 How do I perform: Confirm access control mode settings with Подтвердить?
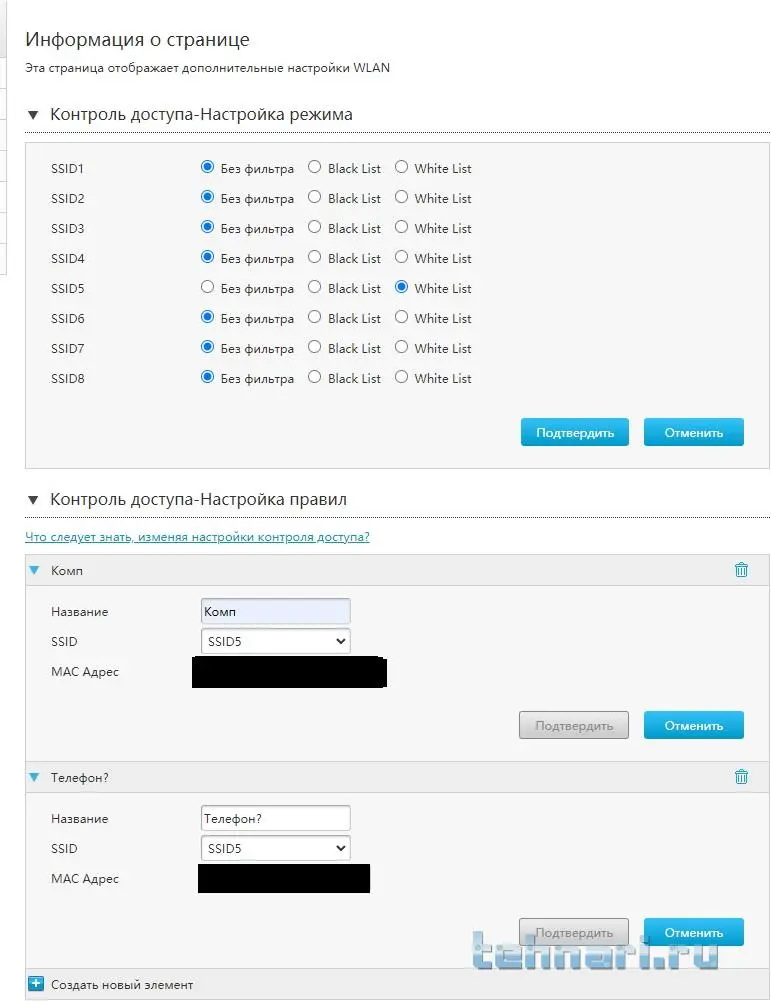click(x=574, y=432)
